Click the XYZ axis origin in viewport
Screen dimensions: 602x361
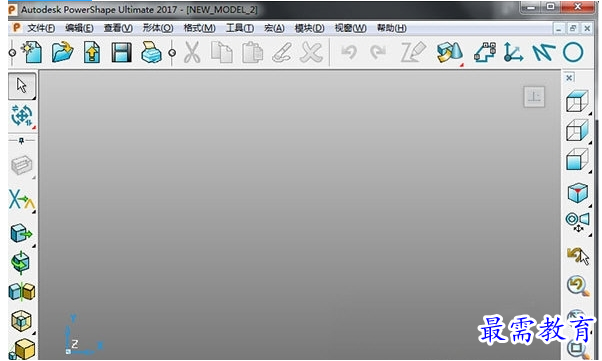click(x=68, y=351)
